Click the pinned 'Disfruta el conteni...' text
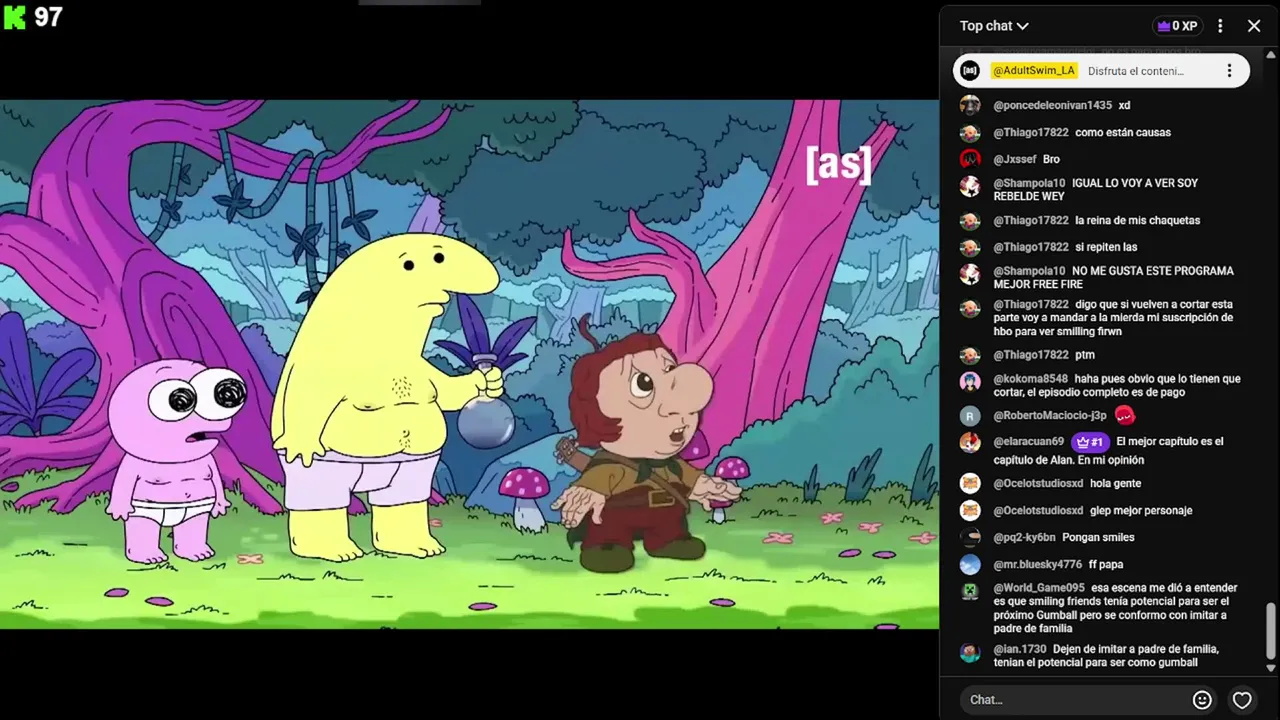The width and height of the screenshot is (1280, 720). (x=1136, y=71)
